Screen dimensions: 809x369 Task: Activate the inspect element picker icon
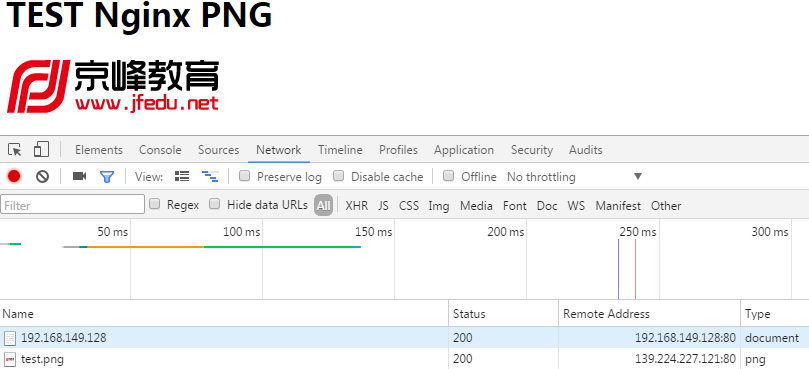pos(15,150)
